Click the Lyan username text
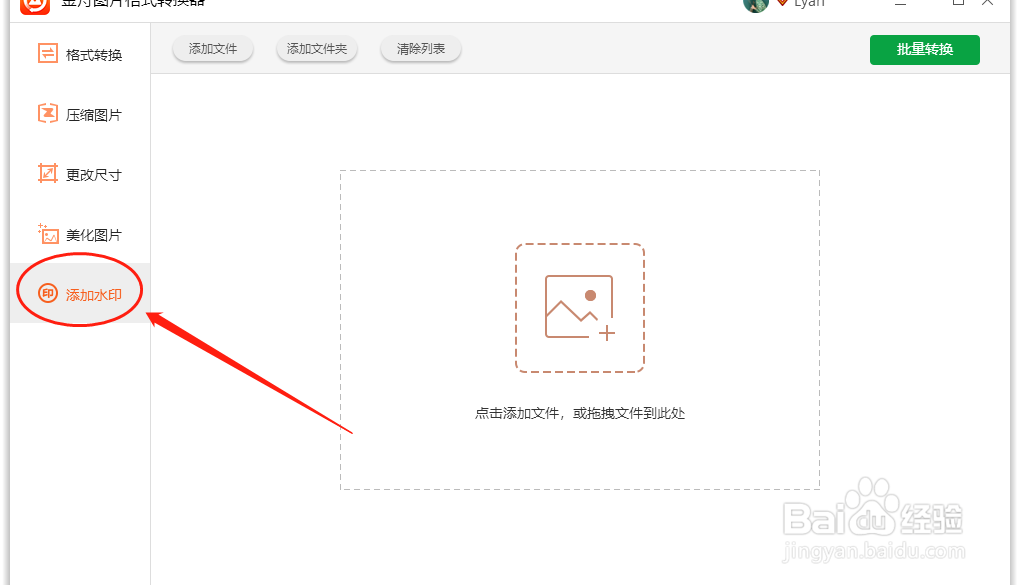 [810, 5]
